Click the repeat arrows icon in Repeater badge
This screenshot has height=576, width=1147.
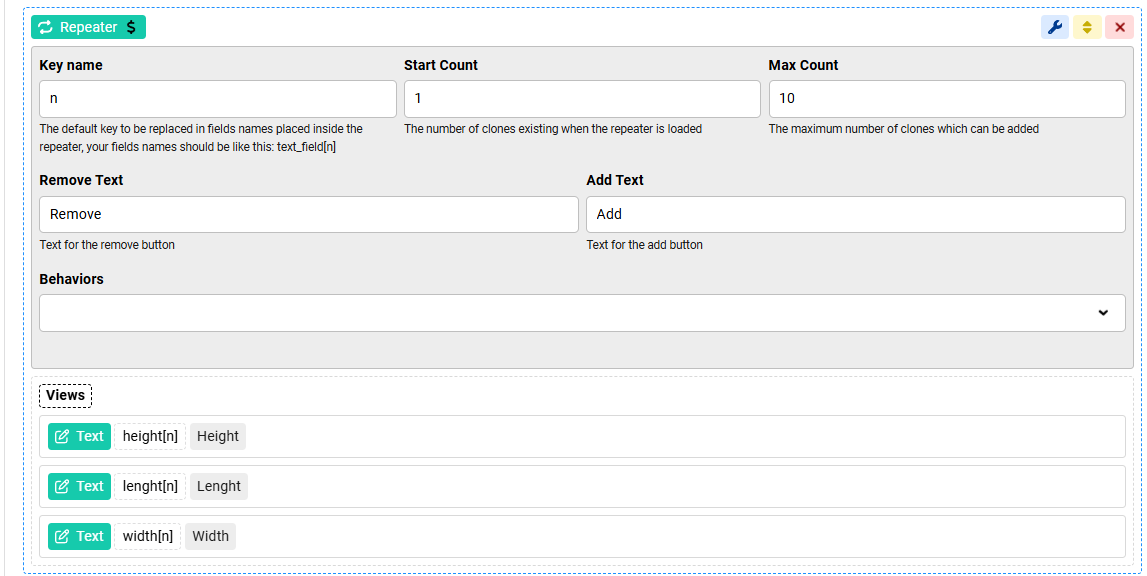(46, 27)
